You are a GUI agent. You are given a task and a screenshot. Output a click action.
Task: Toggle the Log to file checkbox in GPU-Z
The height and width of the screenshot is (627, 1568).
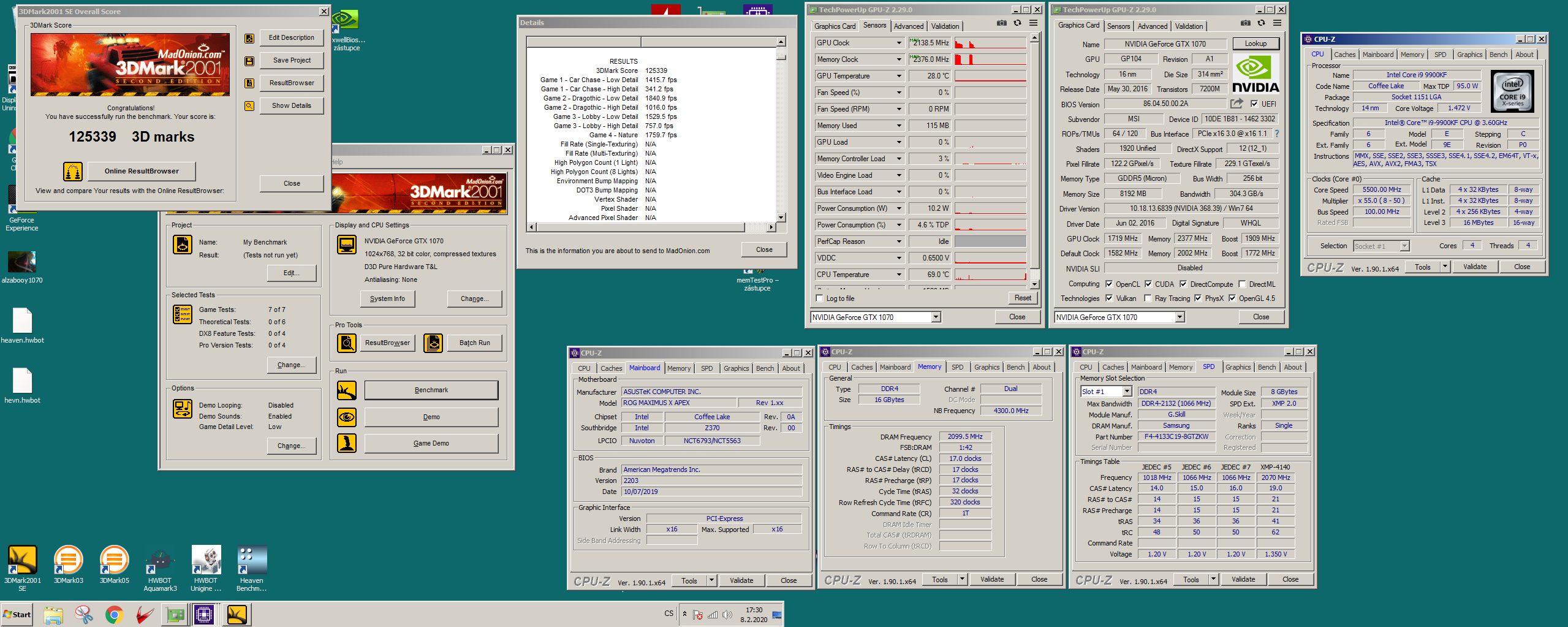pos(820,298)
